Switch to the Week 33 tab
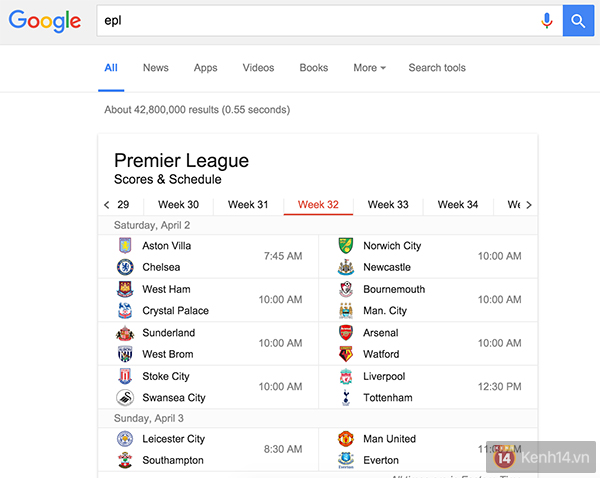The height and width of the screenshot is (478, 600). [x=388, y=205]
